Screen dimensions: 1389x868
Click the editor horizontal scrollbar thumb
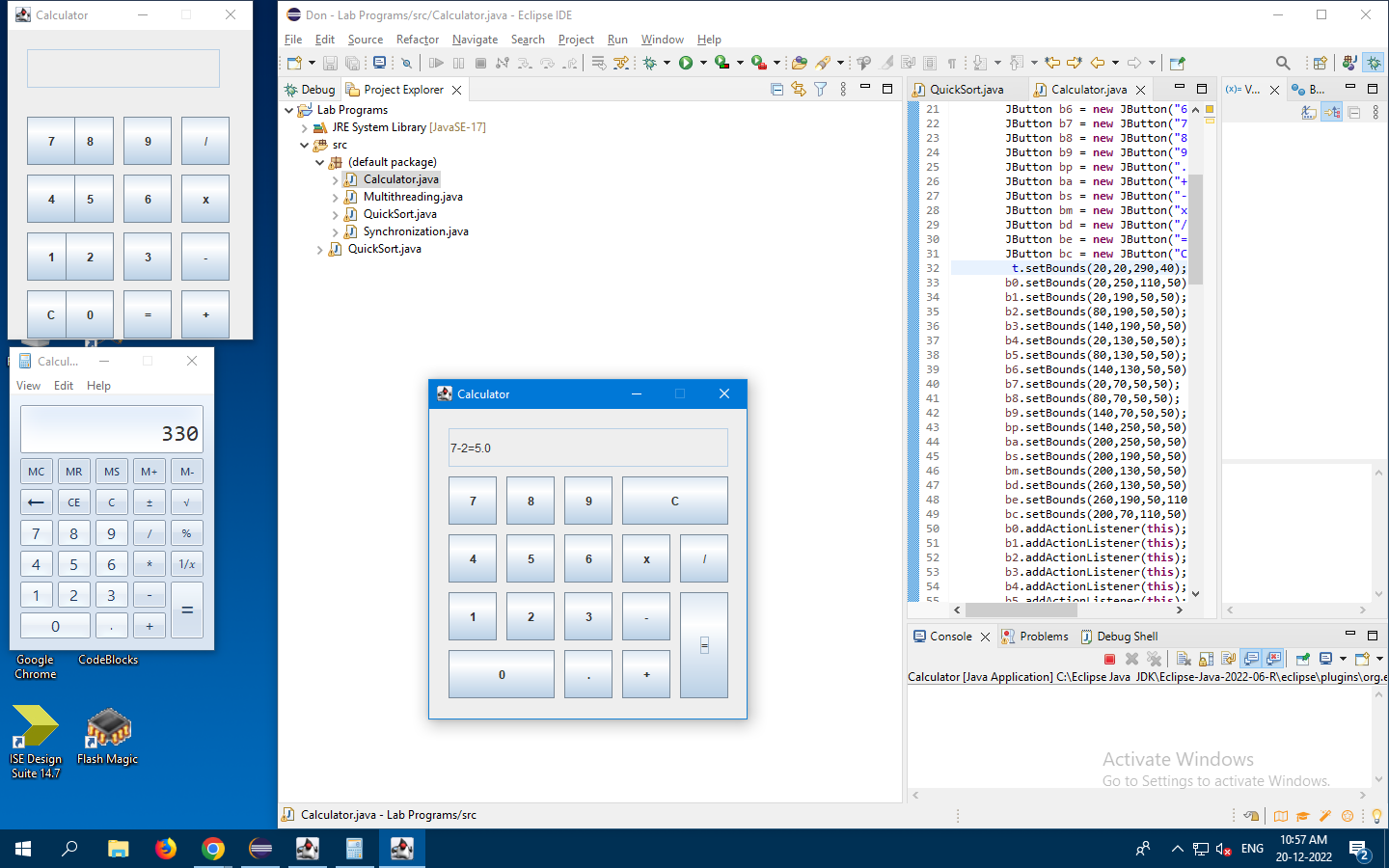pos(1021,610)
